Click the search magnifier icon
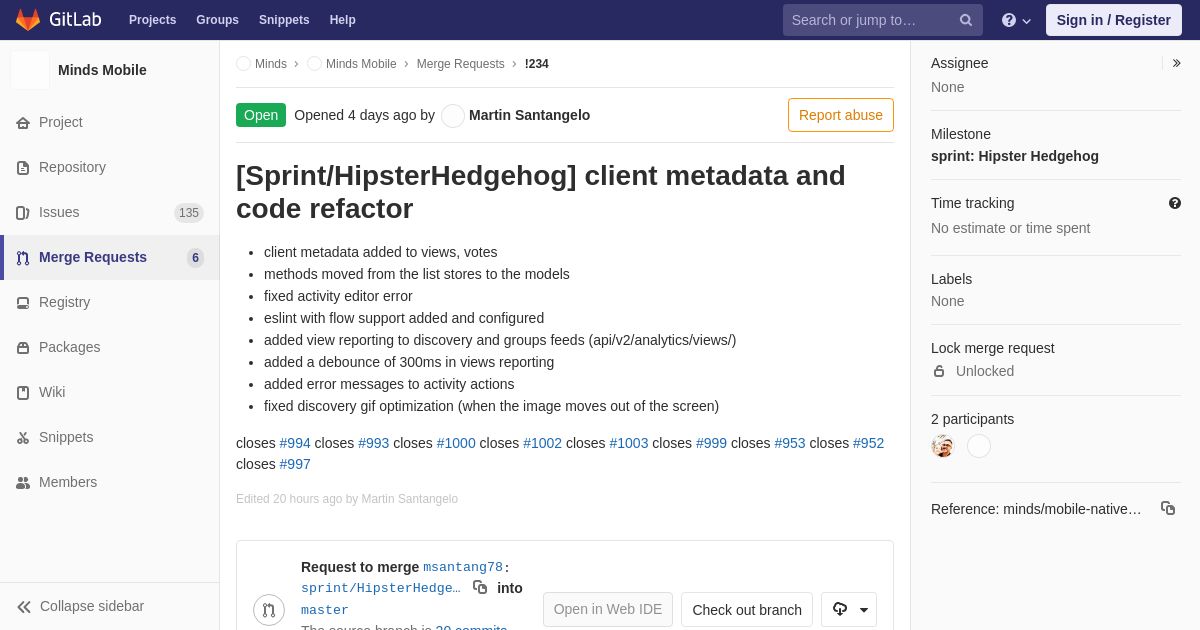 [966, 20]
